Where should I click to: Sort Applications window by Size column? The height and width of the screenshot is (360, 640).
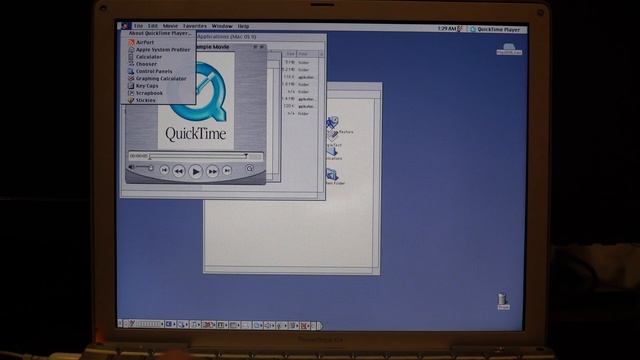(x=290, y=54)
